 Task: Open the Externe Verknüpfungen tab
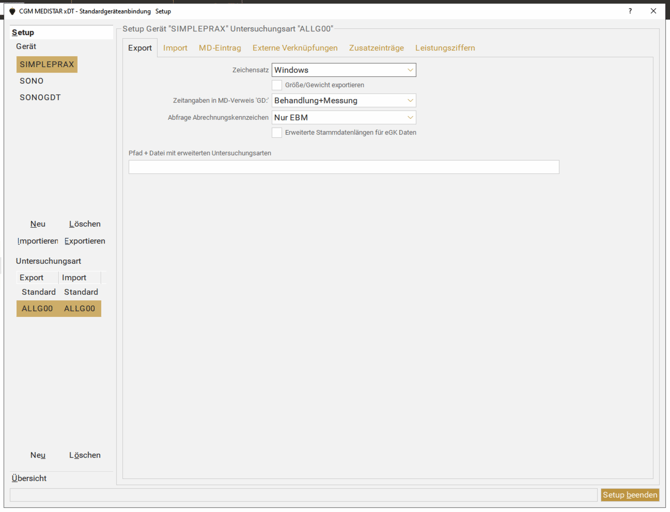pos(295,48)
